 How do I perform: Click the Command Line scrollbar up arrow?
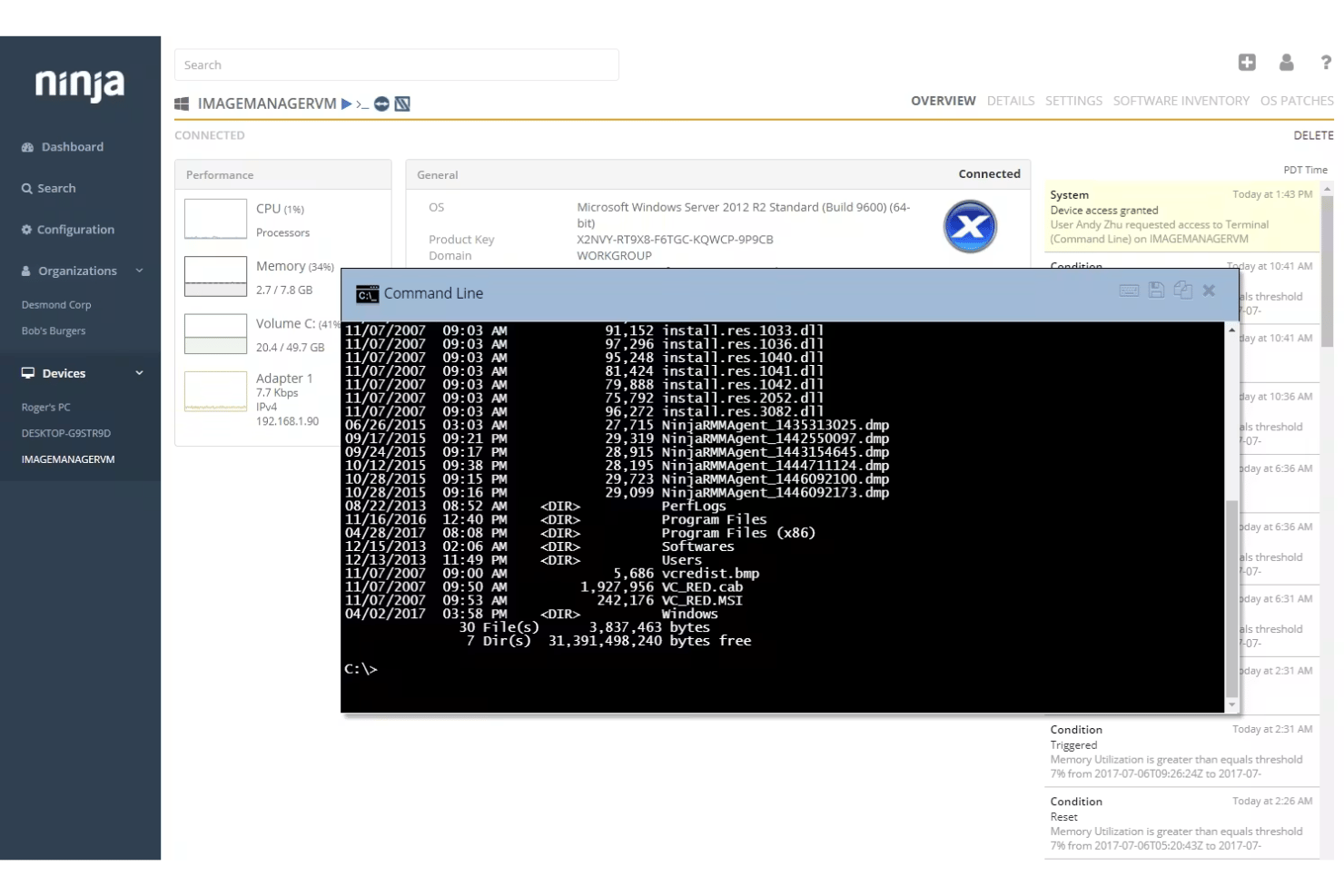1232,330
